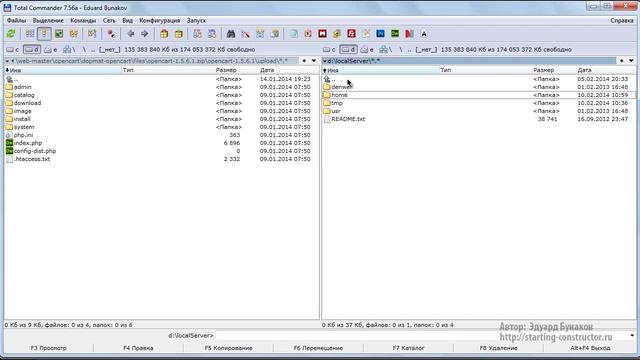Open the Команды menu

pos(83,20)
